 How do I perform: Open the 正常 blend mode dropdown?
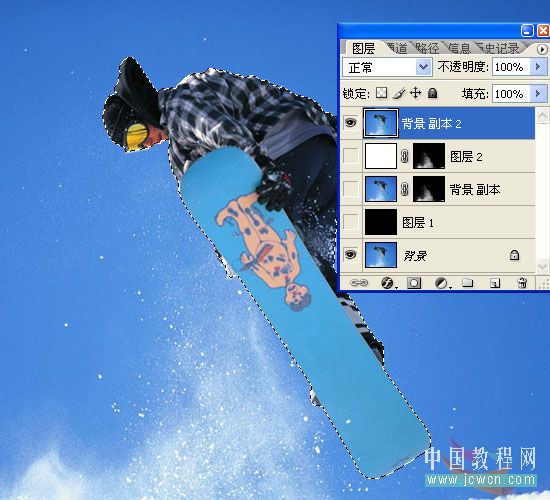423,67
